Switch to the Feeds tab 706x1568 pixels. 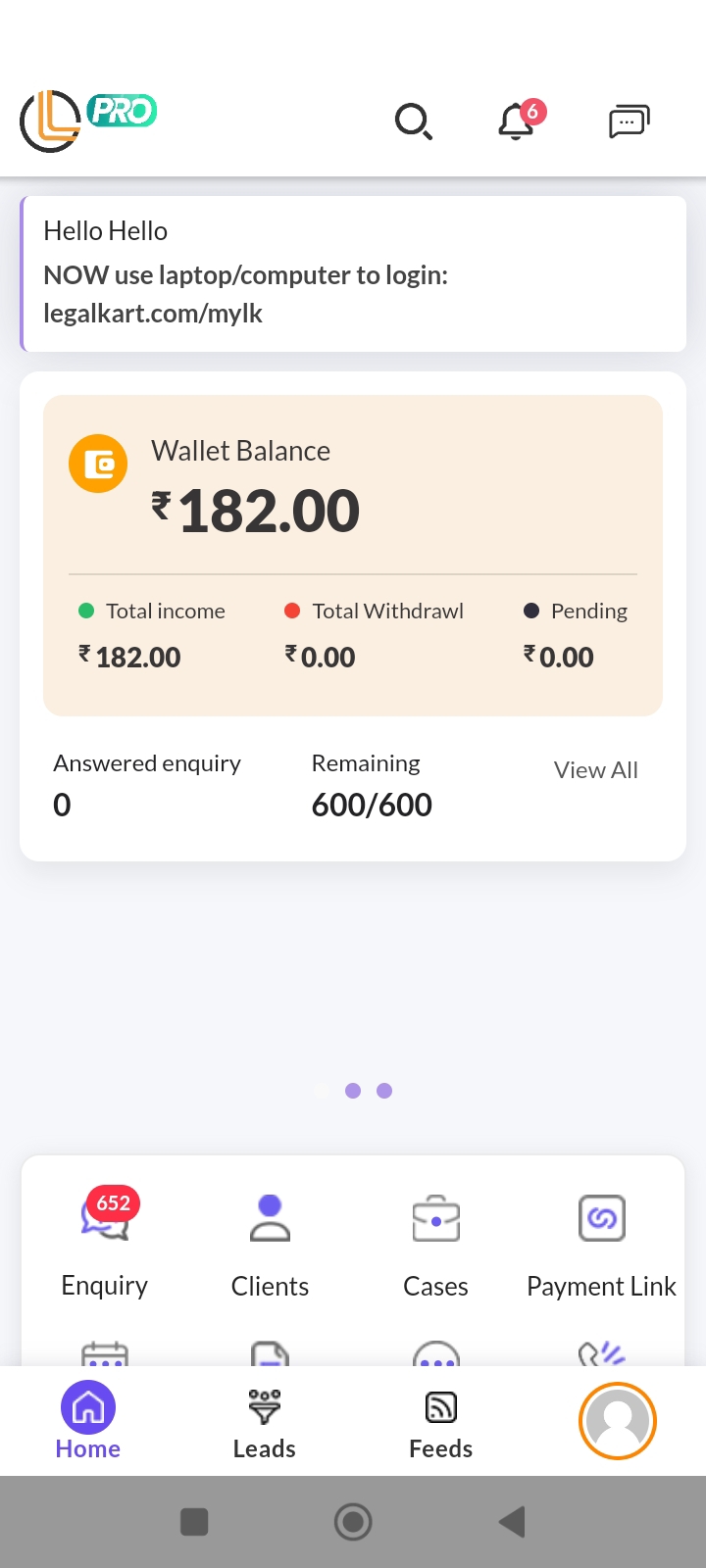440,1421
